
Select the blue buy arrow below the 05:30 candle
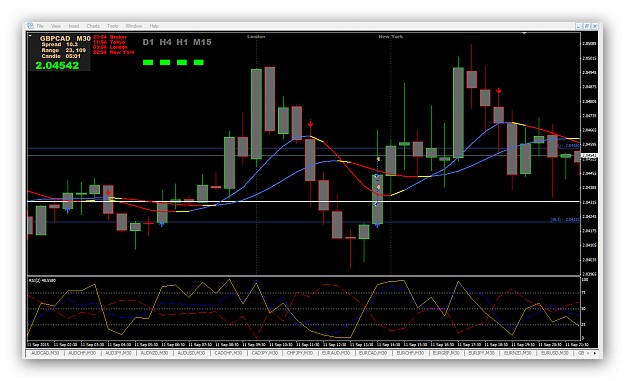tap(162, 224)
